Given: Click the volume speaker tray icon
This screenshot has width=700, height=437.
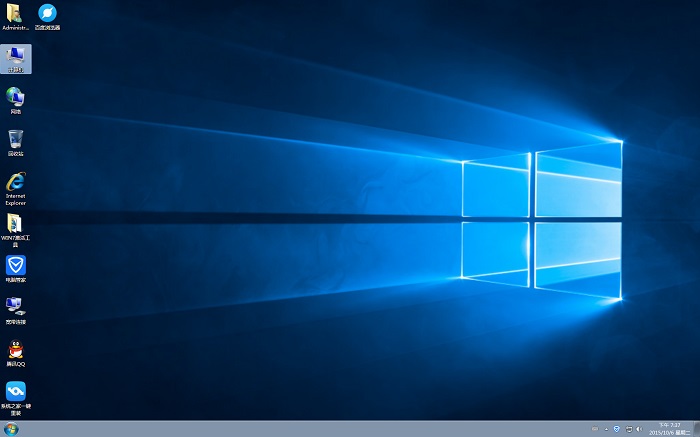Looking at the screenshot, I should (x=638, y=429).
